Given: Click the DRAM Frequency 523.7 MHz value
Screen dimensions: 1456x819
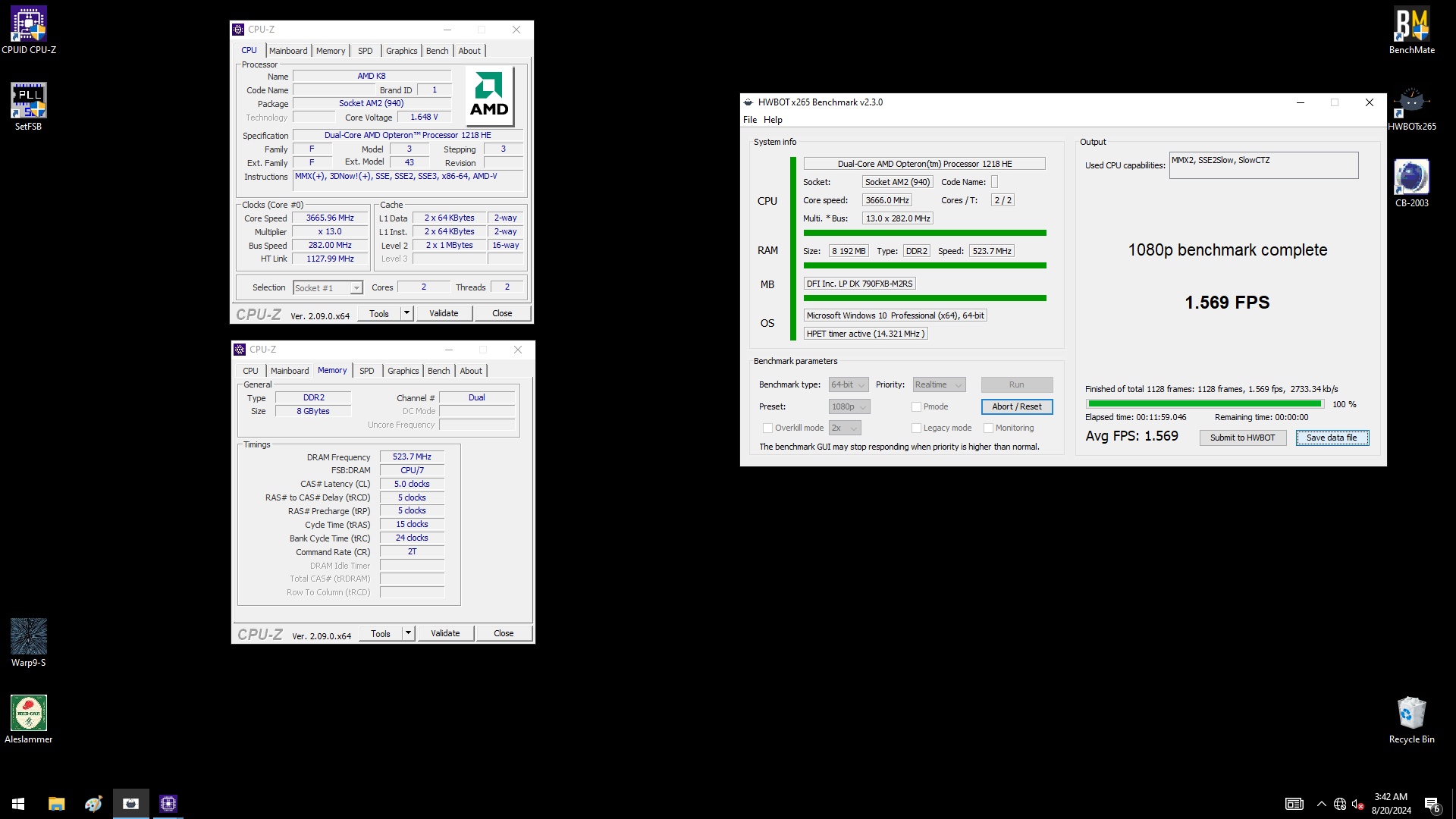Looking at the screenshot, I should 412,457.
